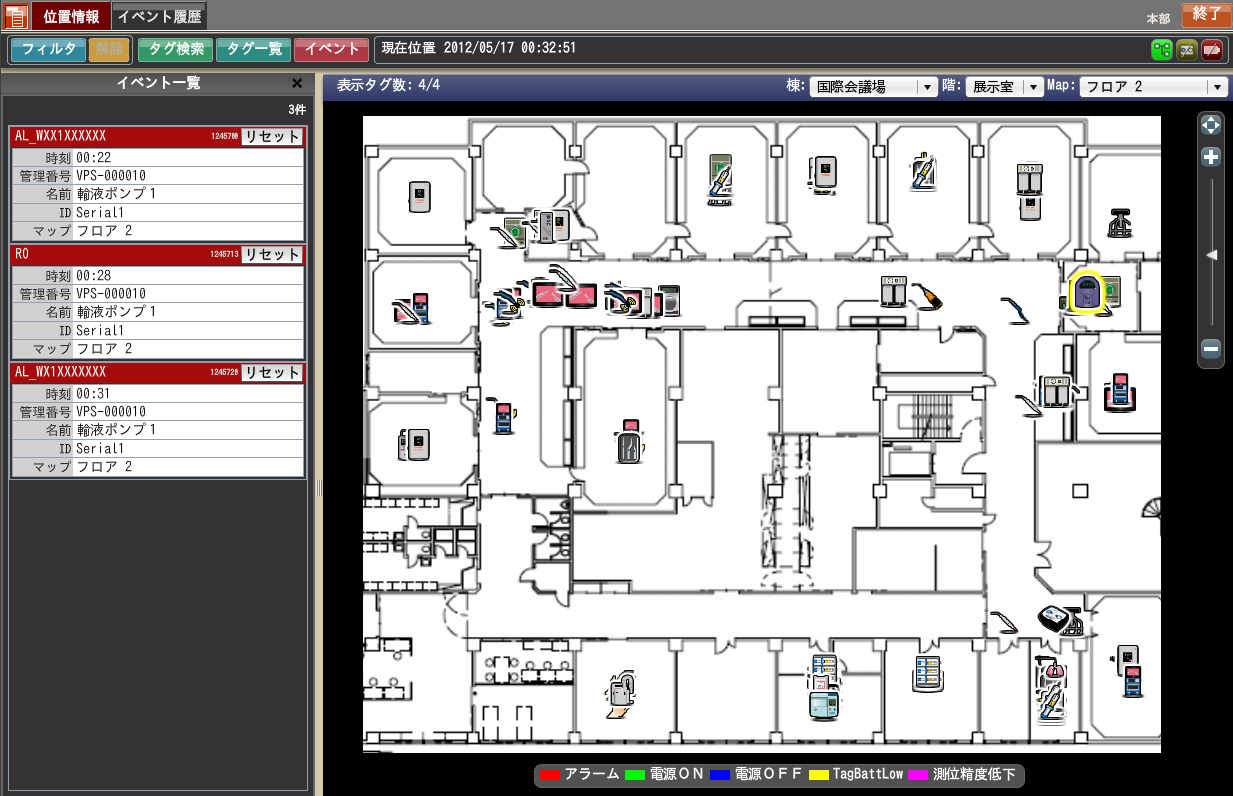Switch to the イベント履歴 tab
Screen dimensions: 1233x796
click(158, 17)
